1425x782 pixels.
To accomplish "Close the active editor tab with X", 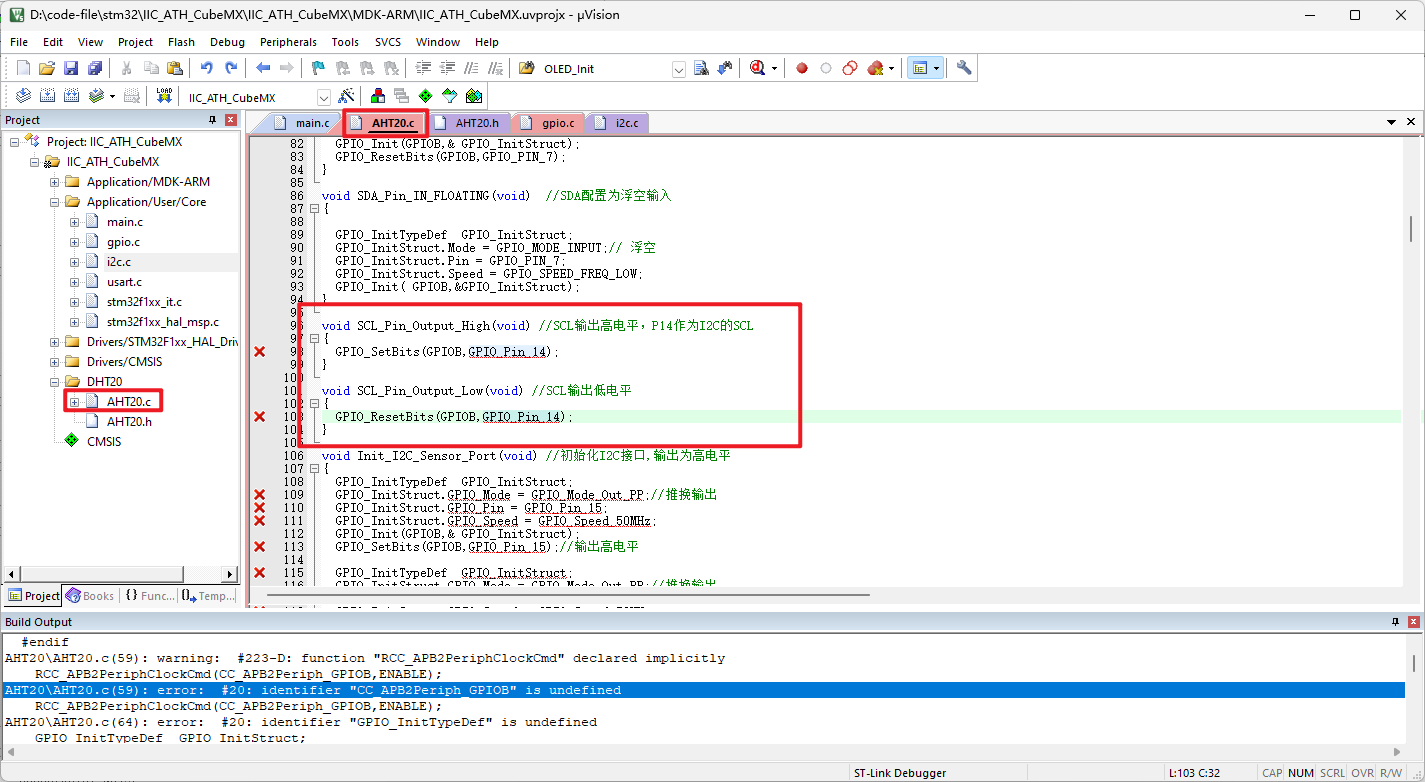I will coord(1411,122).
